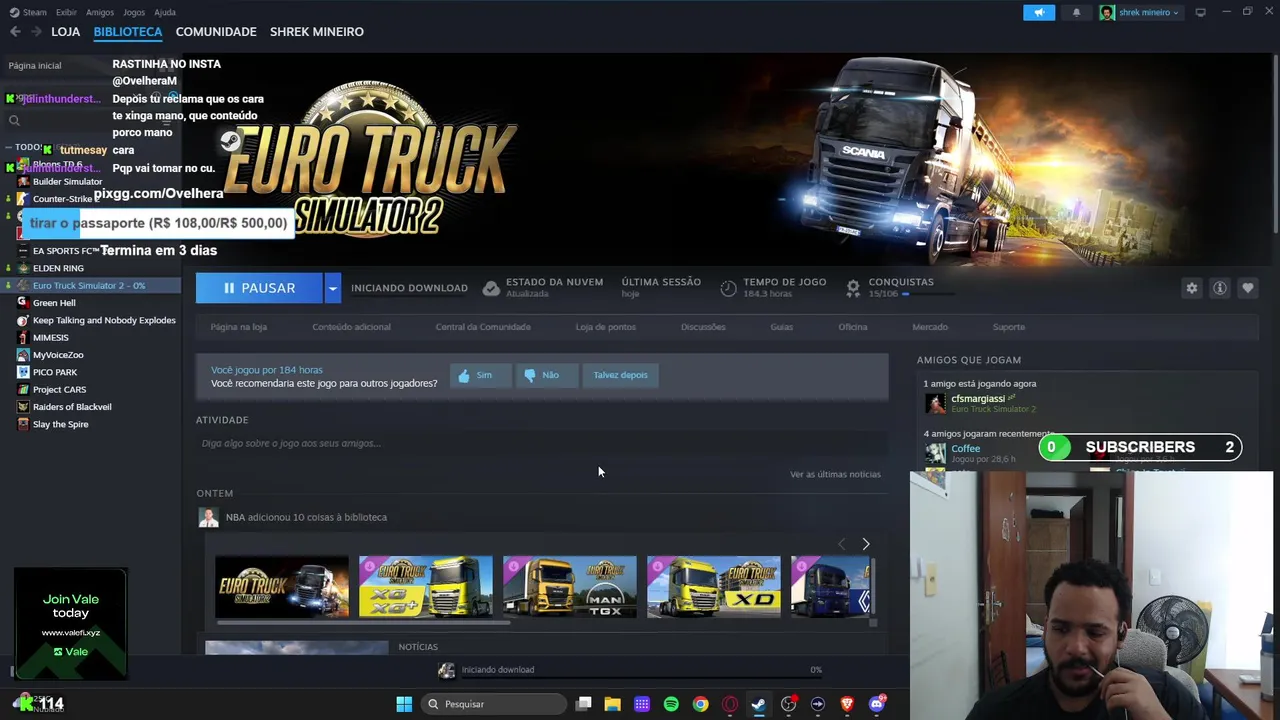Open Central da Comunidade link
This screenshot has height=720, width=1280.
(x=483, y=327)
